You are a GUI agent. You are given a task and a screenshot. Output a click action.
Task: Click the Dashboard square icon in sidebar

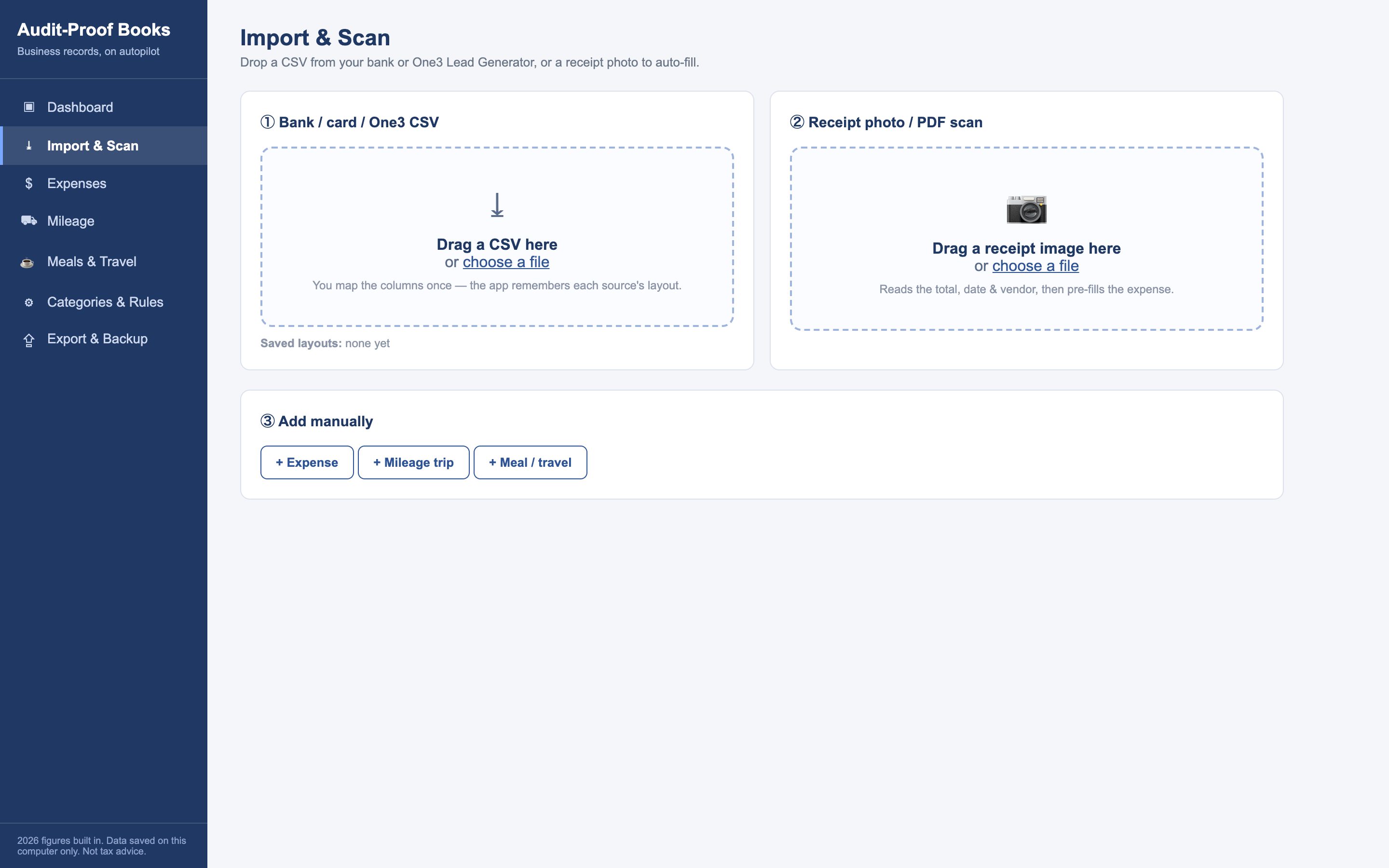29,107
